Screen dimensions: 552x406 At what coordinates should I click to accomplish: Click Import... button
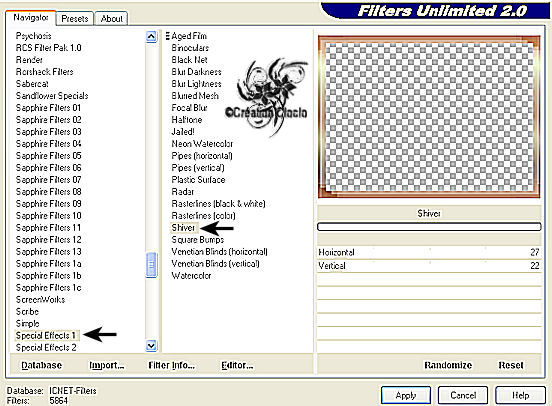coord(107,365)
